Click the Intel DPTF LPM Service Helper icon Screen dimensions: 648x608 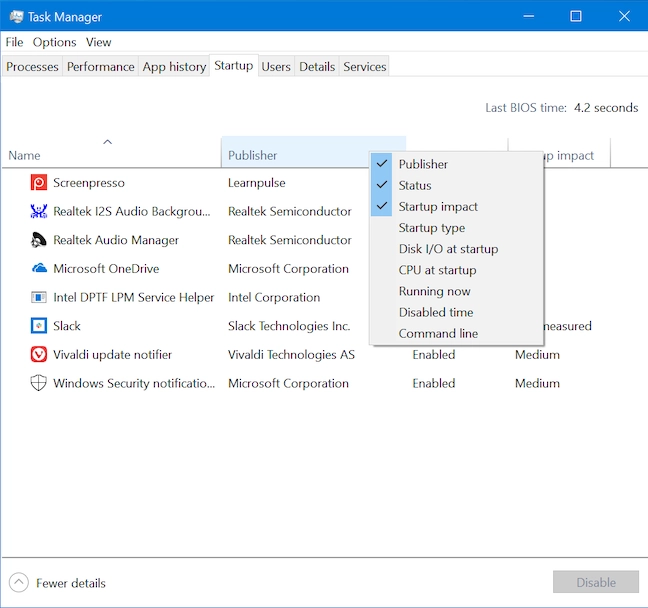coord(39,297)
